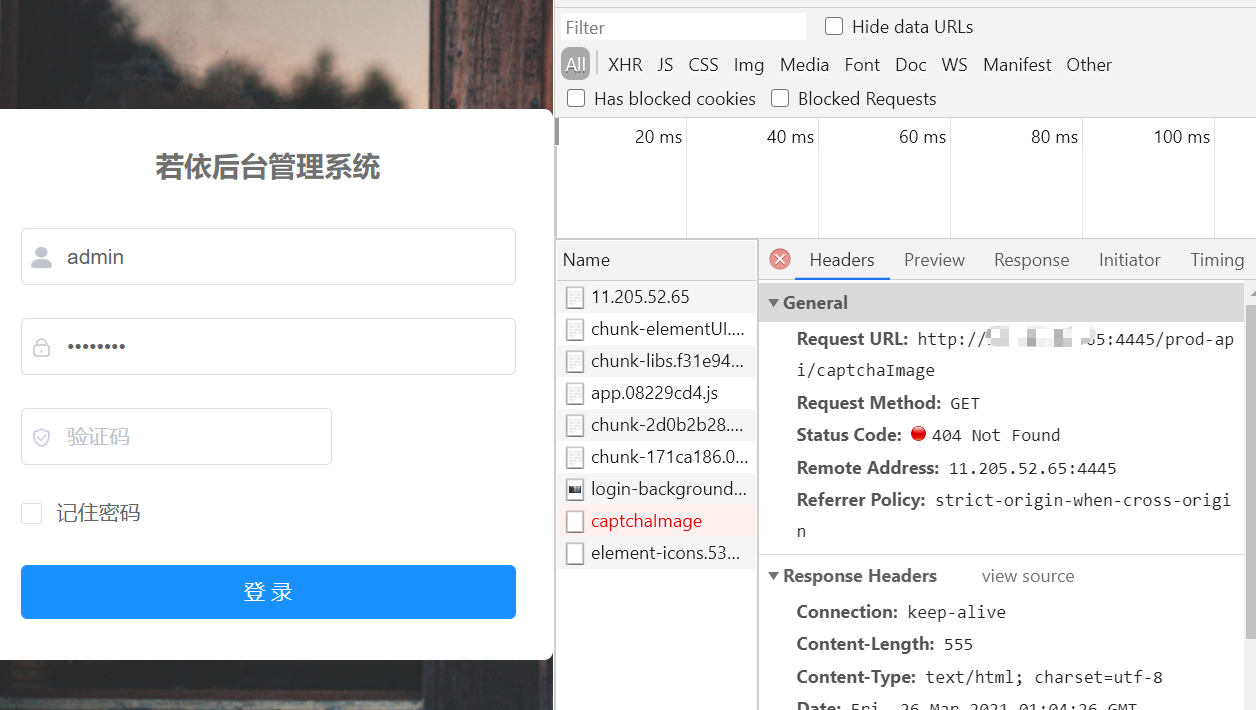Filter requests by Img type
The width and height of the screenshot is (1256, 710).
click(748, 64)
